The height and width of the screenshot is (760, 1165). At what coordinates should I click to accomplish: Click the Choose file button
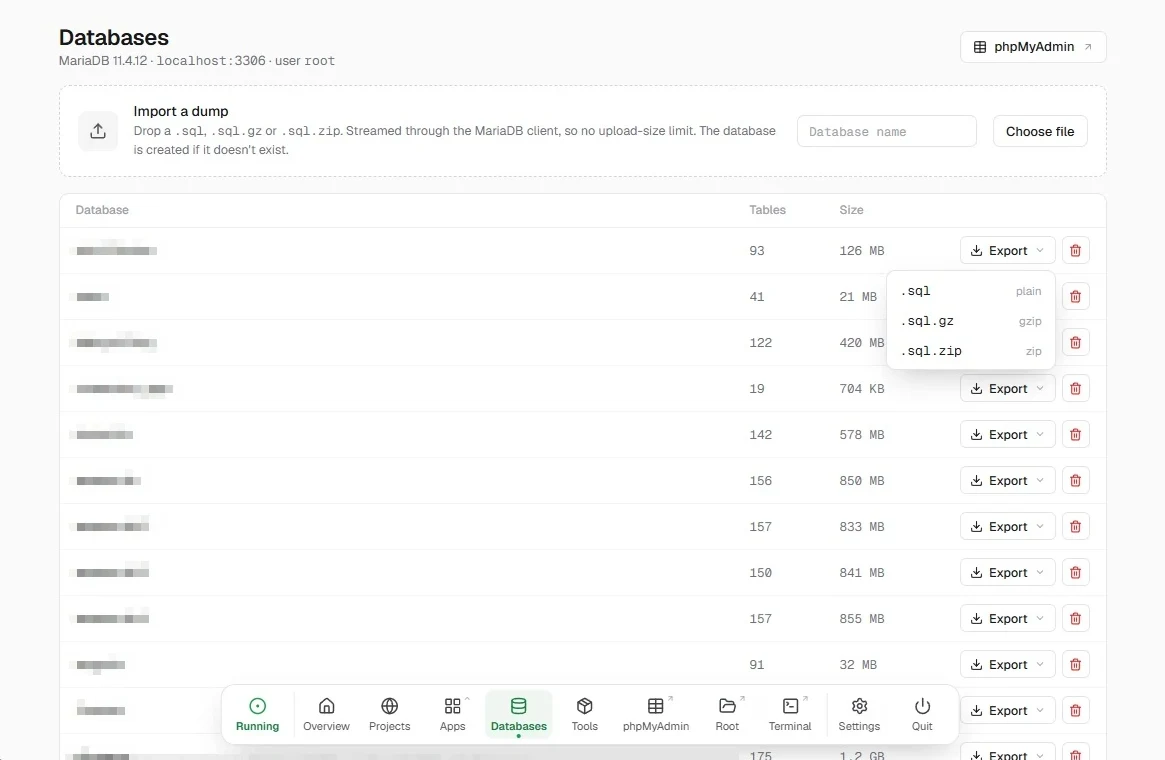coord(1039,131)
